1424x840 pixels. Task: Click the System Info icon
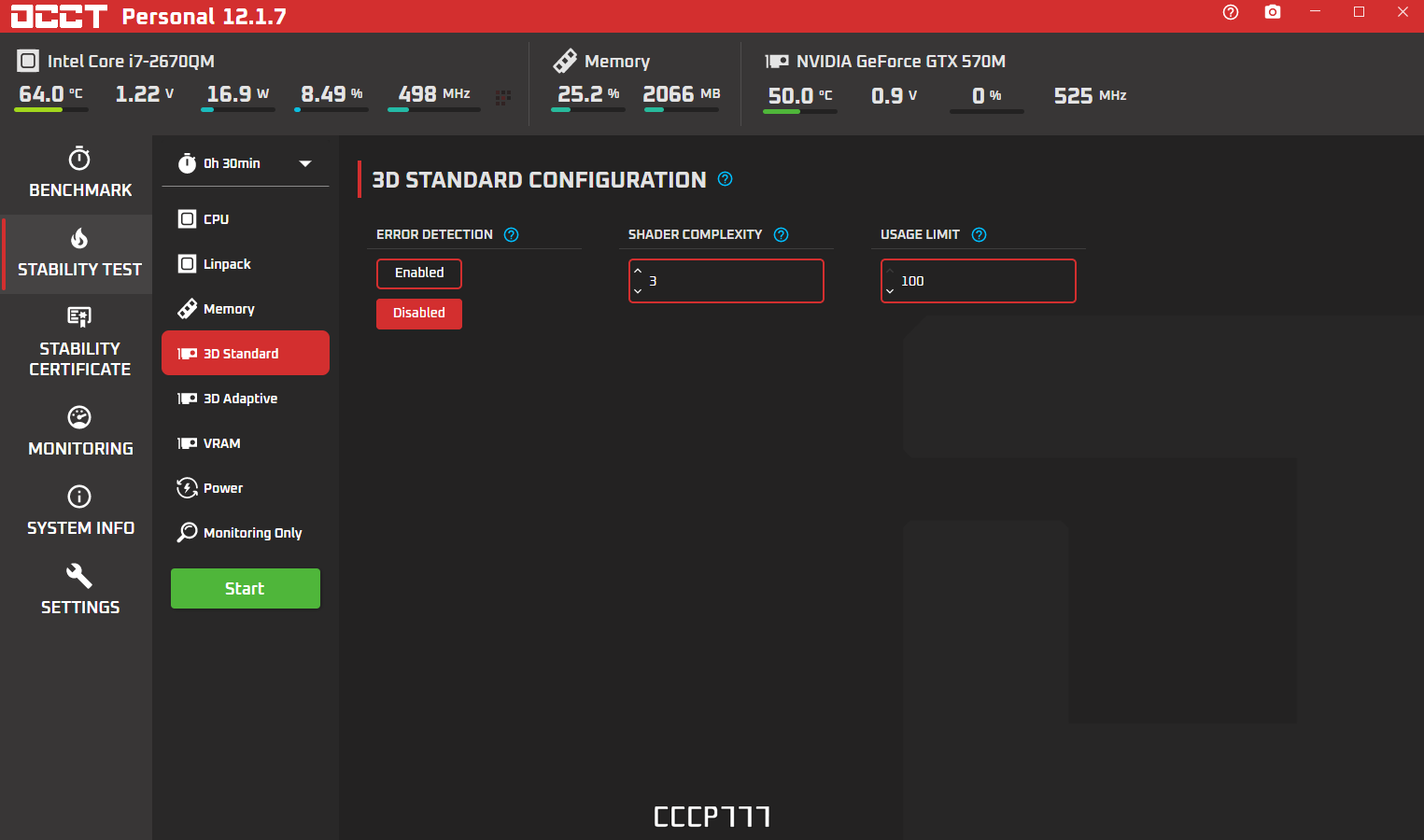(x=79, y=497)
